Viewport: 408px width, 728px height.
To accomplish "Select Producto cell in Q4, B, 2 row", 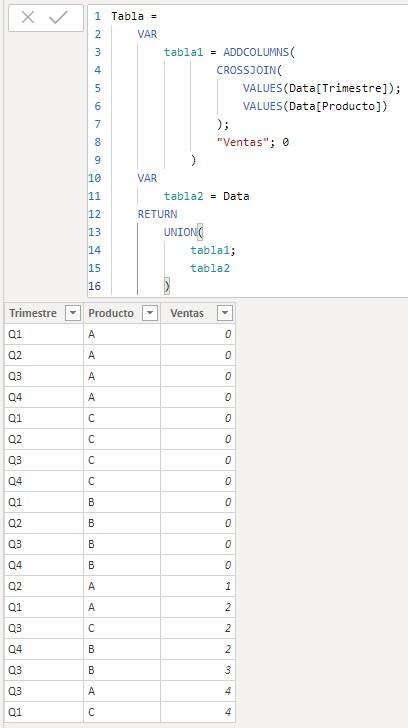I will 122,649.
